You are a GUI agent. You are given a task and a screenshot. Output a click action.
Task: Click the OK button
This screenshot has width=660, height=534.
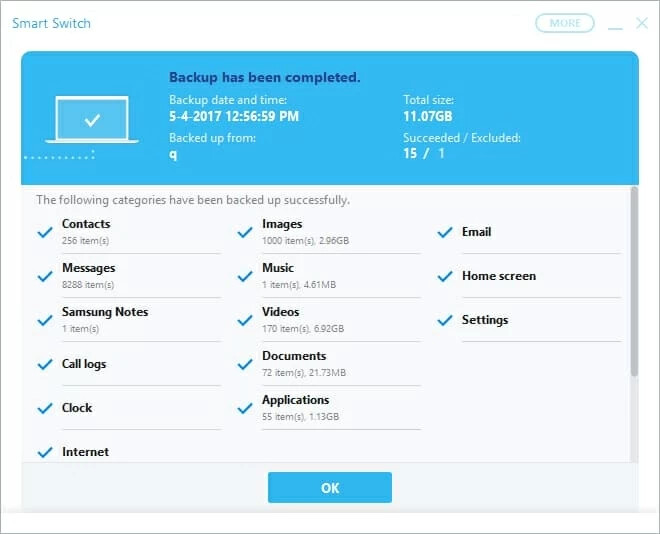(329, 487)
